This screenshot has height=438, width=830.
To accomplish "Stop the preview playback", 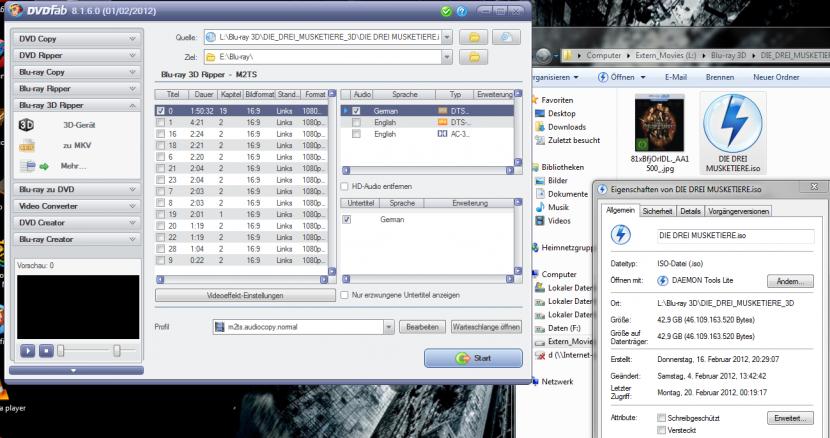I will click(x=46, y=351).
